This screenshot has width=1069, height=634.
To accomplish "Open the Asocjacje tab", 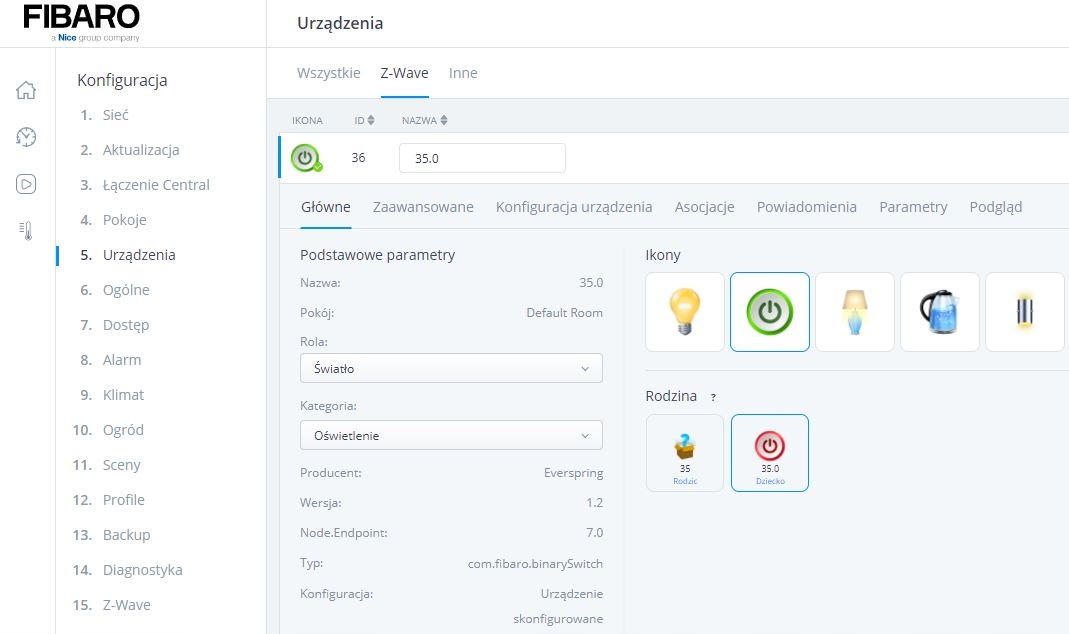I will (x=704, y=207).
